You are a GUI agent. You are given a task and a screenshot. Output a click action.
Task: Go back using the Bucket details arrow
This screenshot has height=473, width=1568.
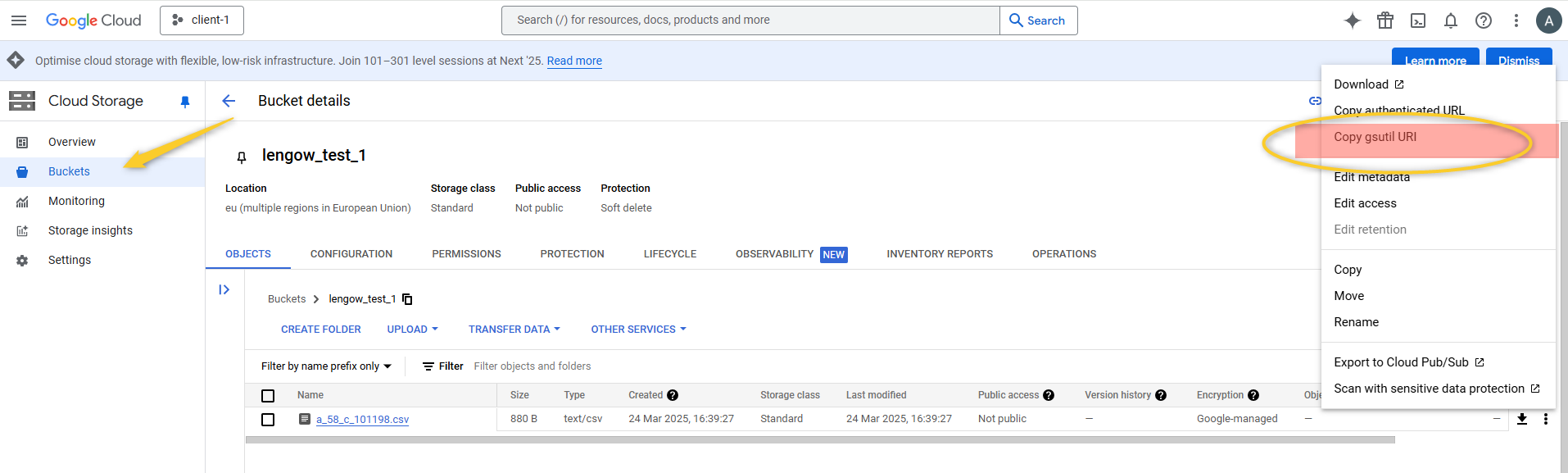229,101
